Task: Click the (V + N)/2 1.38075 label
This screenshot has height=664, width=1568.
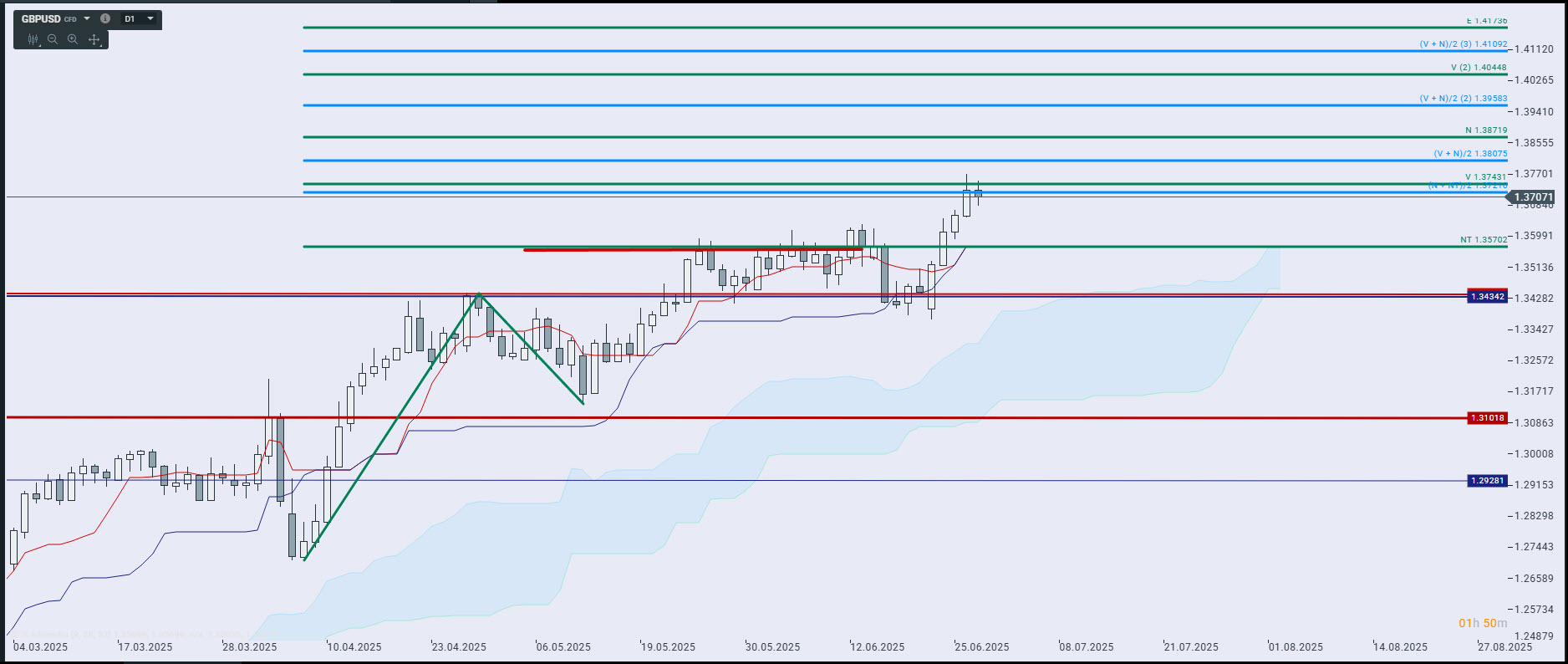Action: click(x=1471, y=154)
